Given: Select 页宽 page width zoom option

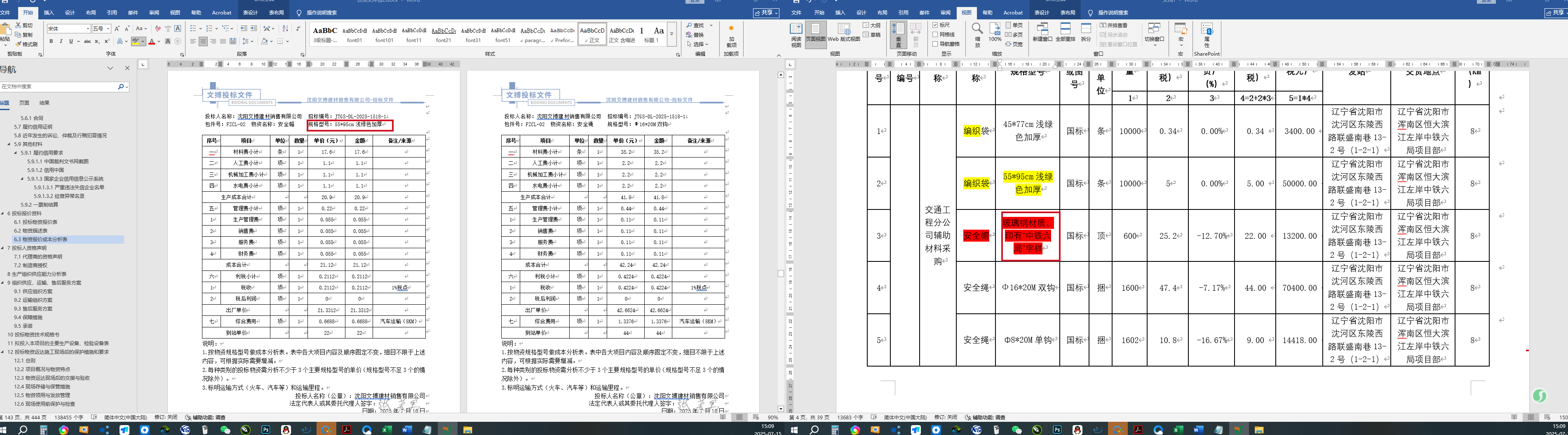Looking at the screenshot, I should 1014,44.
